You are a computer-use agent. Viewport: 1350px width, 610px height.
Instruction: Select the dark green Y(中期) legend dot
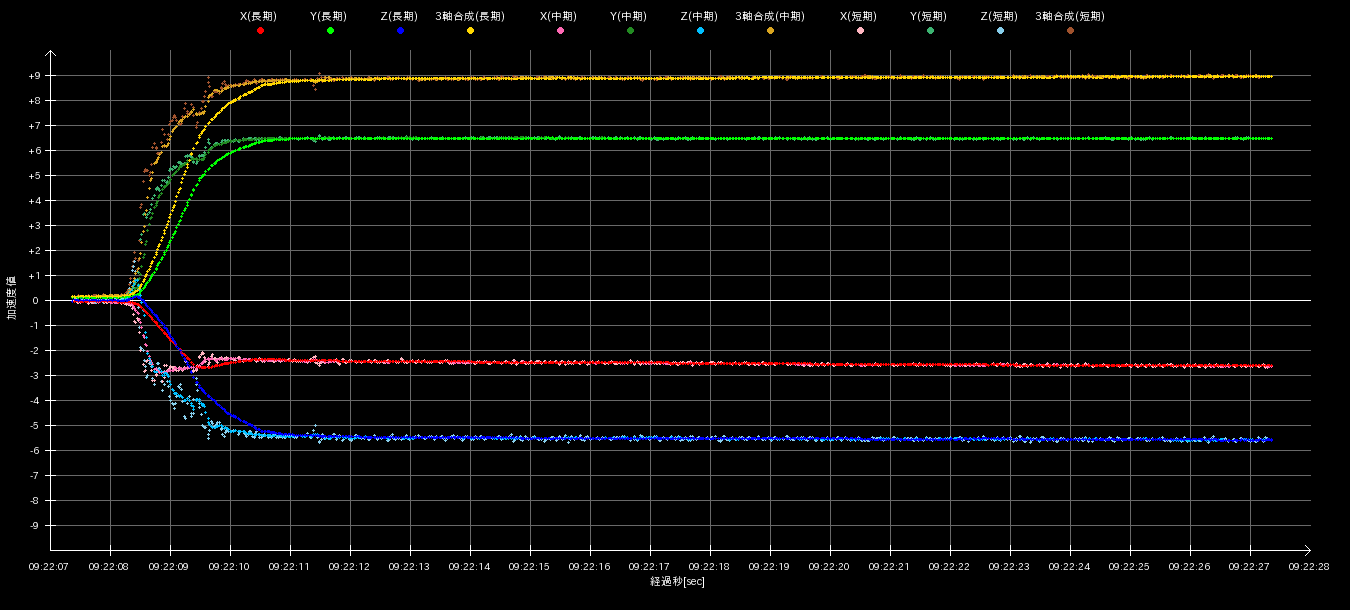630,31
